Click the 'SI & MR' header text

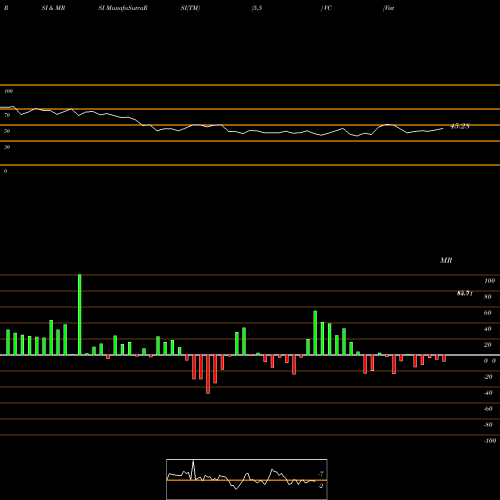coord(53,8)
